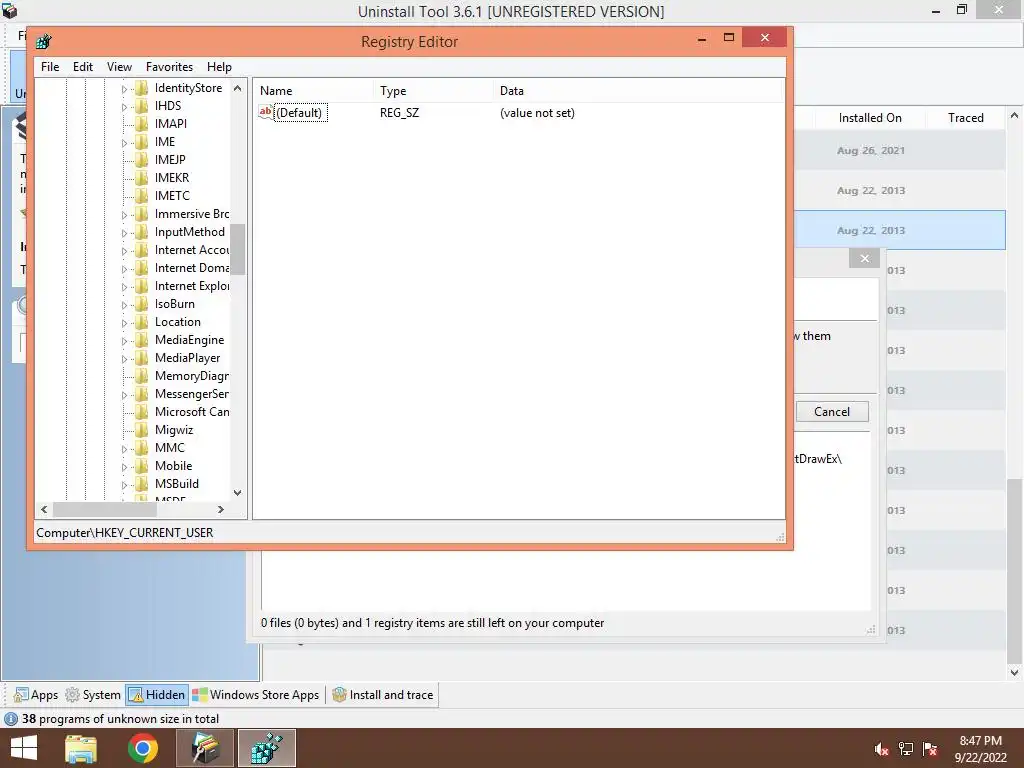This screenshot has width=1024, height=768.
Task: Click the IMAPI folder icon
Action: click(141, 124)
